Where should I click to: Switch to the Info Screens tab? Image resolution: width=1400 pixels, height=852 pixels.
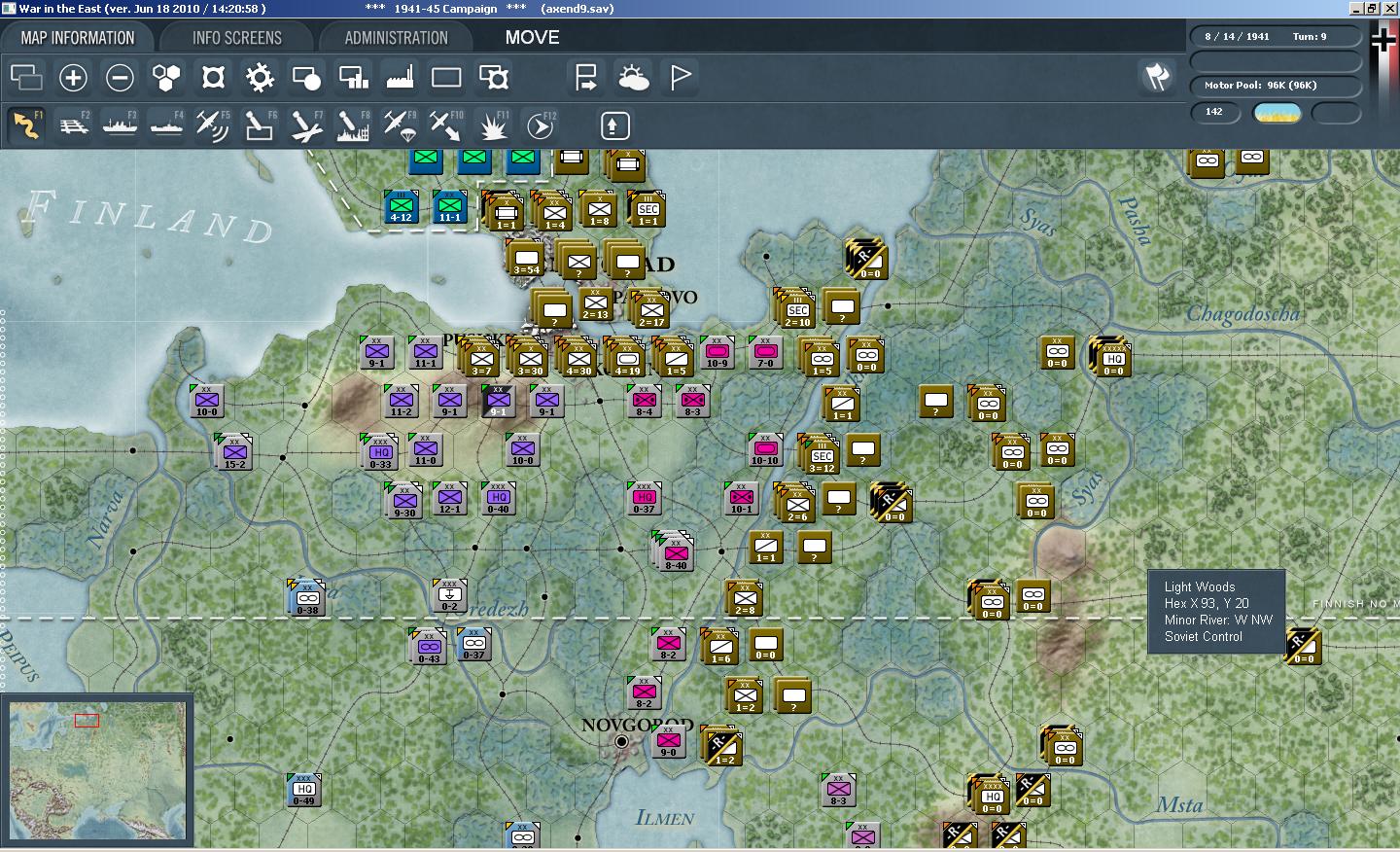(x=237, y=38)
